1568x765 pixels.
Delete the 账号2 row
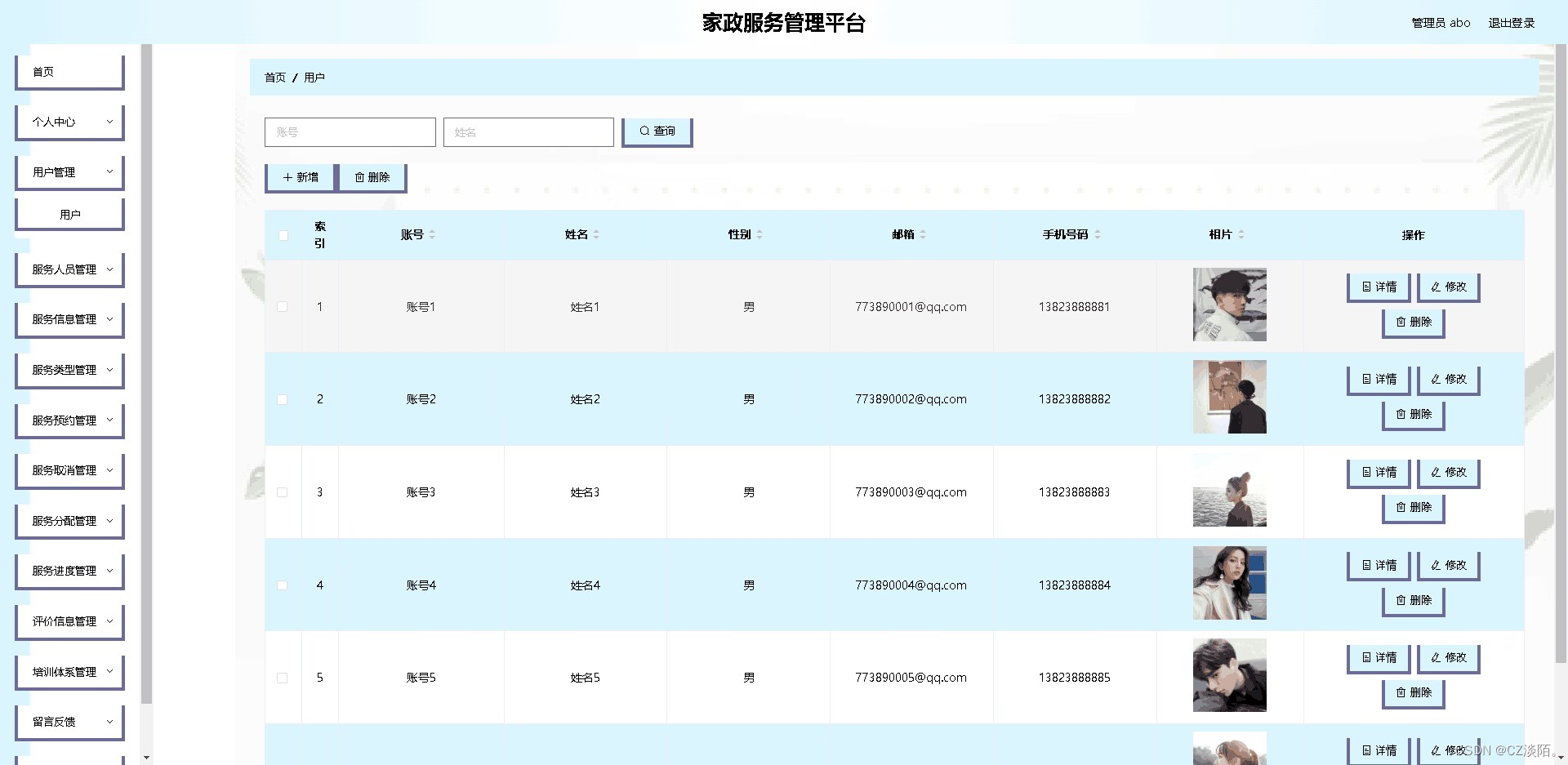pos(1413,415)
